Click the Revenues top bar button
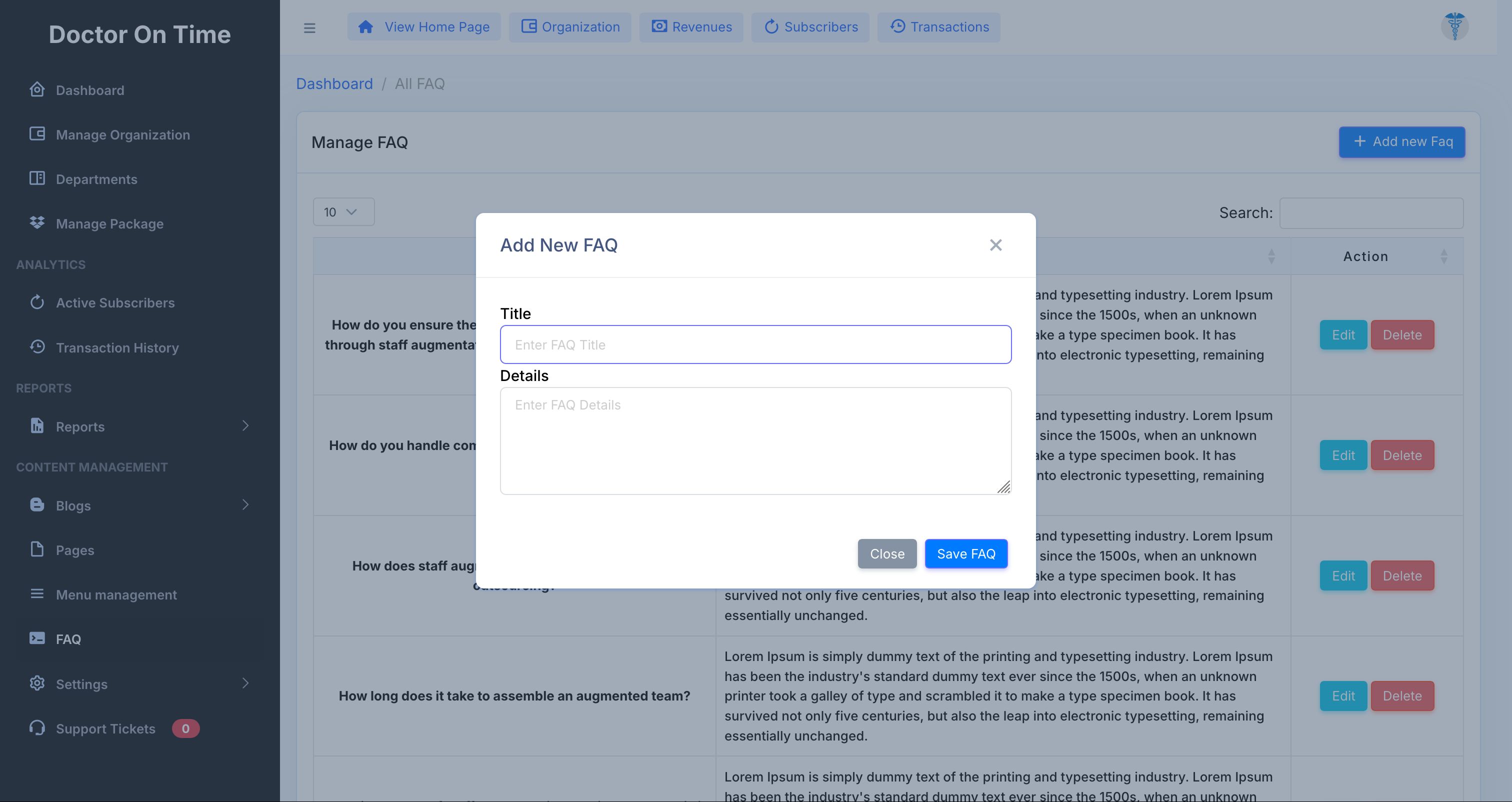The width and height of the screenshot is (1512, 802). click(691, 27)
